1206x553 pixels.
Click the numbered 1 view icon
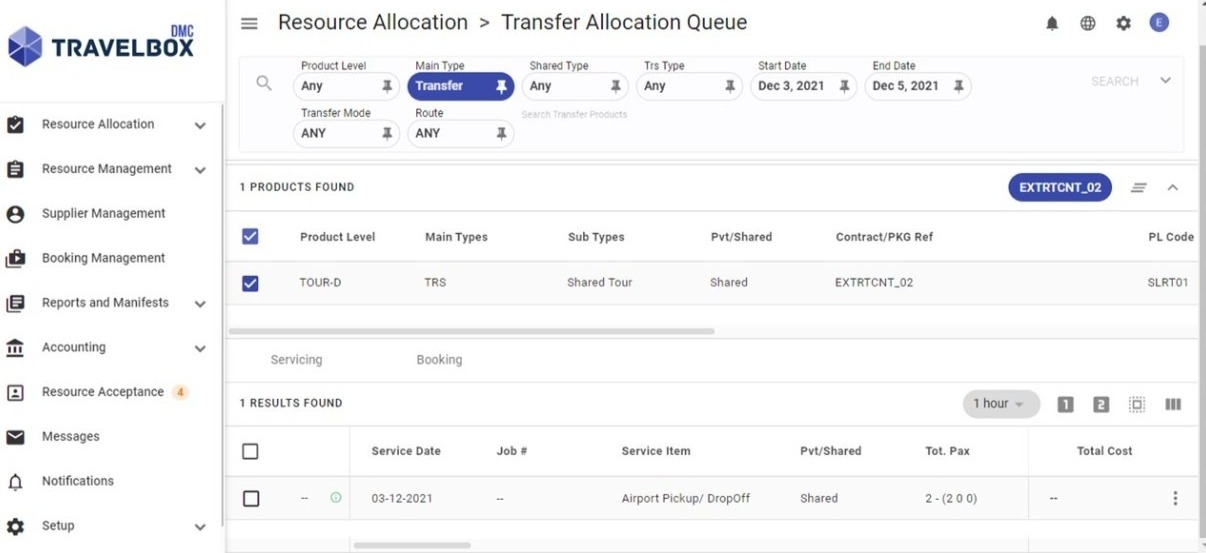1065,404
